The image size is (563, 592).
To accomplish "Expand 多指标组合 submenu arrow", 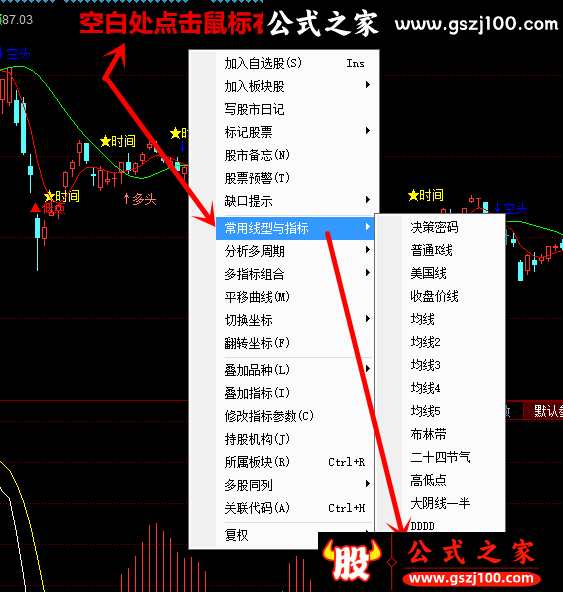I will click(368, 273).
